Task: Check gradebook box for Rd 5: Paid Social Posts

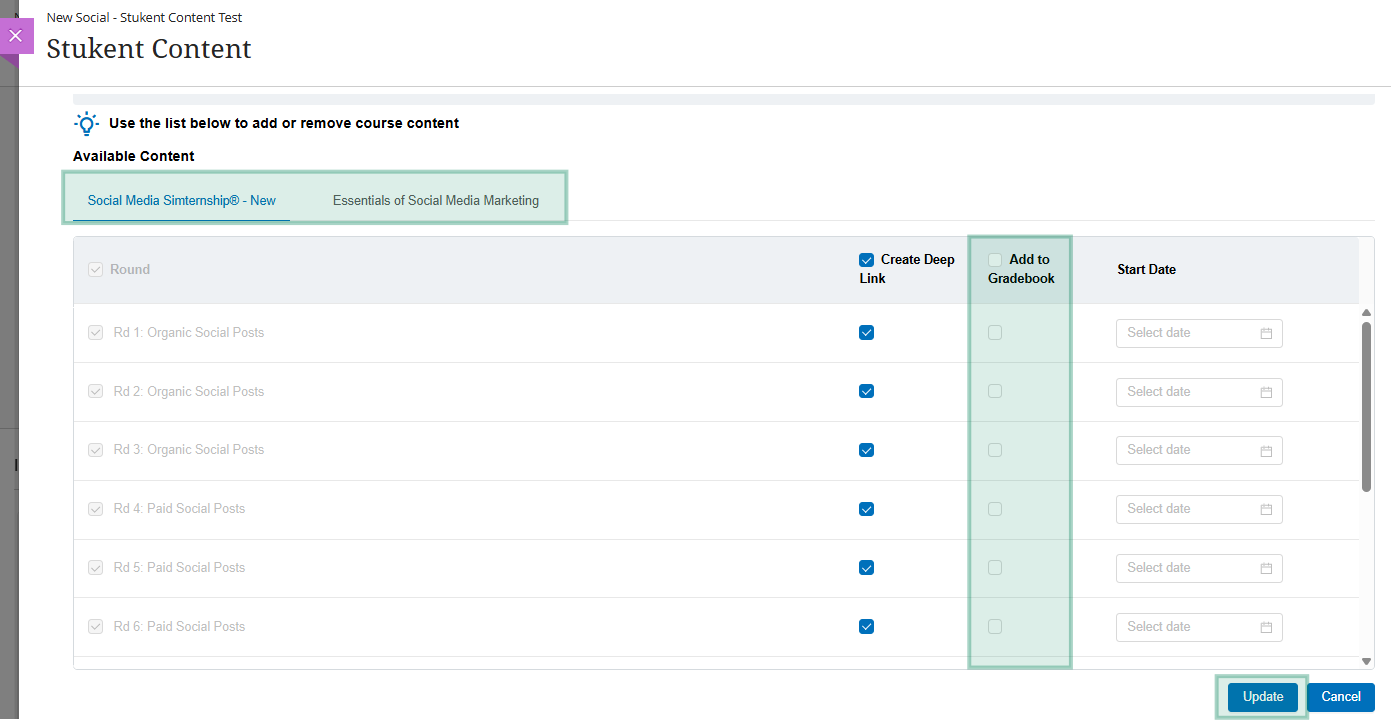Action: pos(995,568)
